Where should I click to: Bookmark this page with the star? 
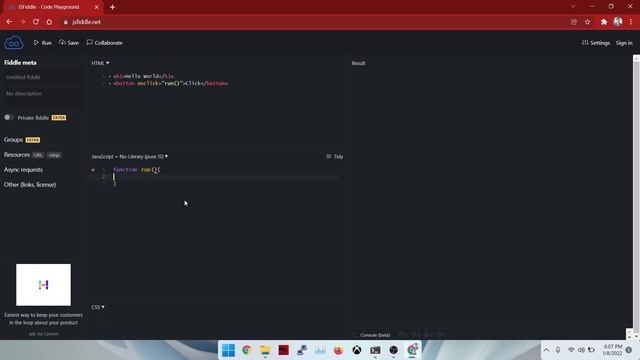587,22
